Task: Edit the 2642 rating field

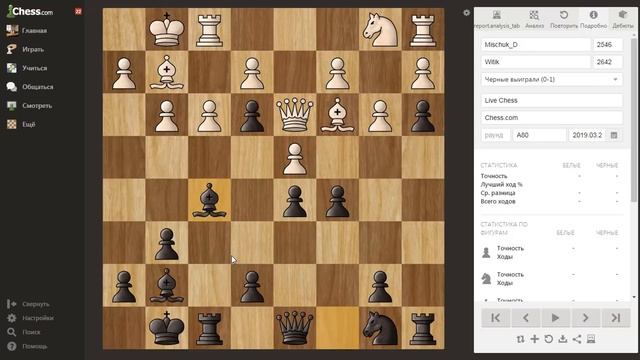Action: coord(608,62)
